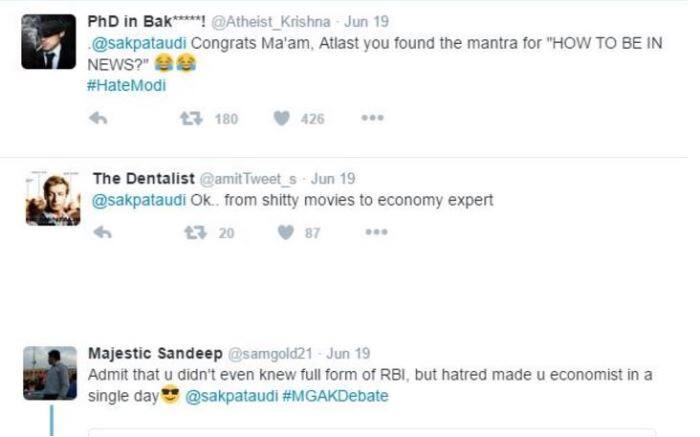Like The Dentalist tweet with 87 likes
The height and width of the screenshot is (437, 700).
286,233
